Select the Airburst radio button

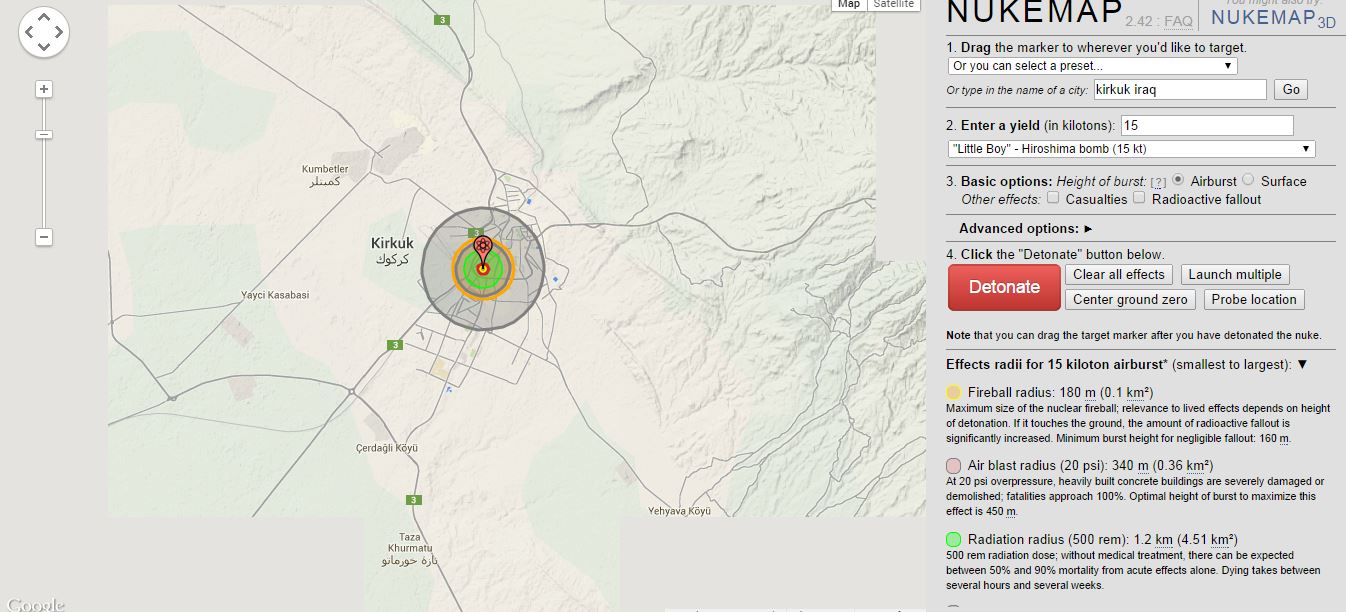1179,180
